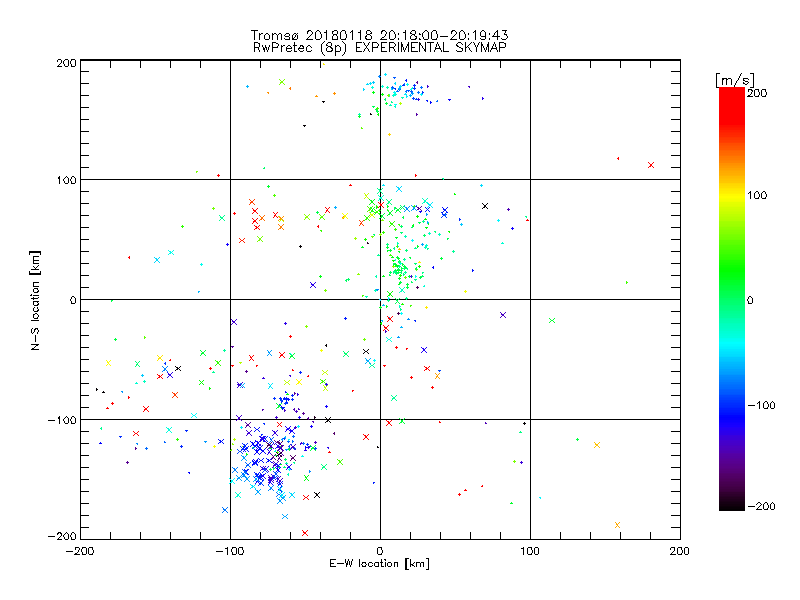Image resolution: width=800 pixels, height=600 pixels.
Task: Click the "200" label on the colorbar
Action: (x=757, y=93)
